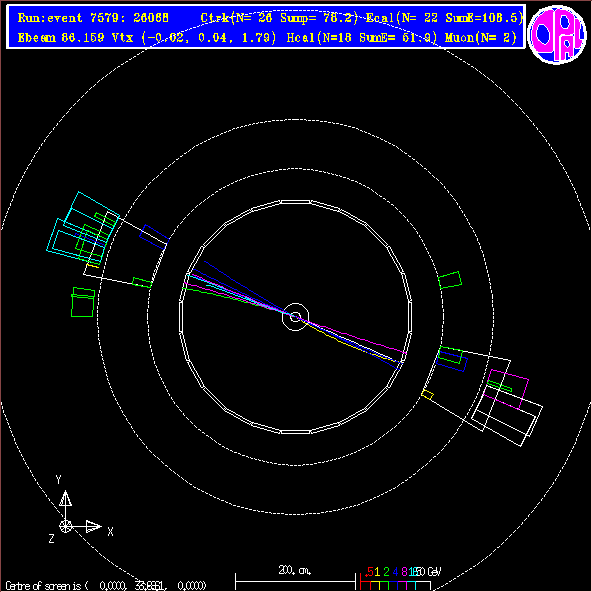Click the blue cluster box upper left
This screenshot has width=592, height=592.
tap(154, 237)
